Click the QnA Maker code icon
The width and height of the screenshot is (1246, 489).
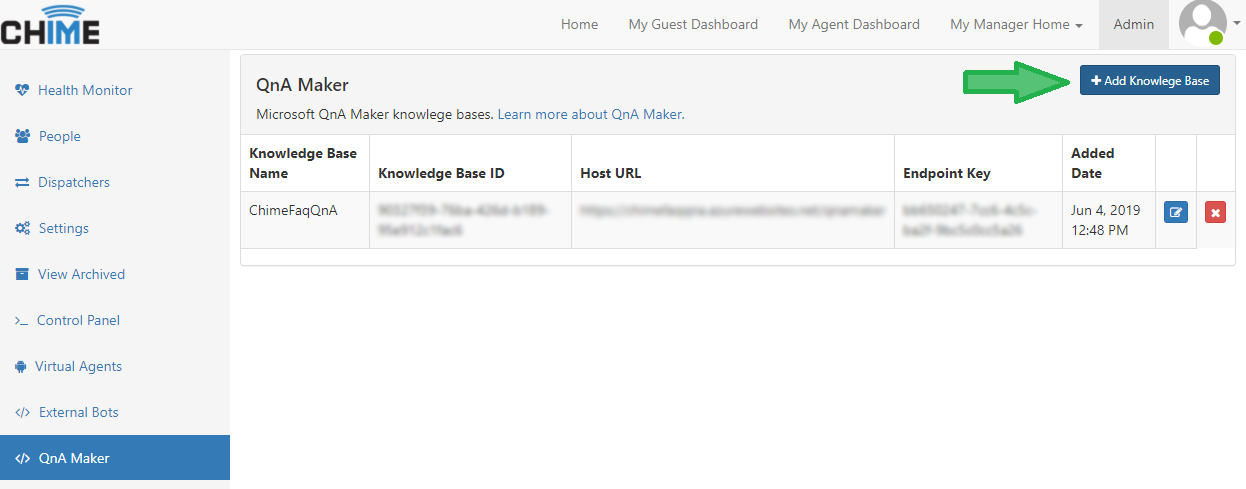(23, 458)
